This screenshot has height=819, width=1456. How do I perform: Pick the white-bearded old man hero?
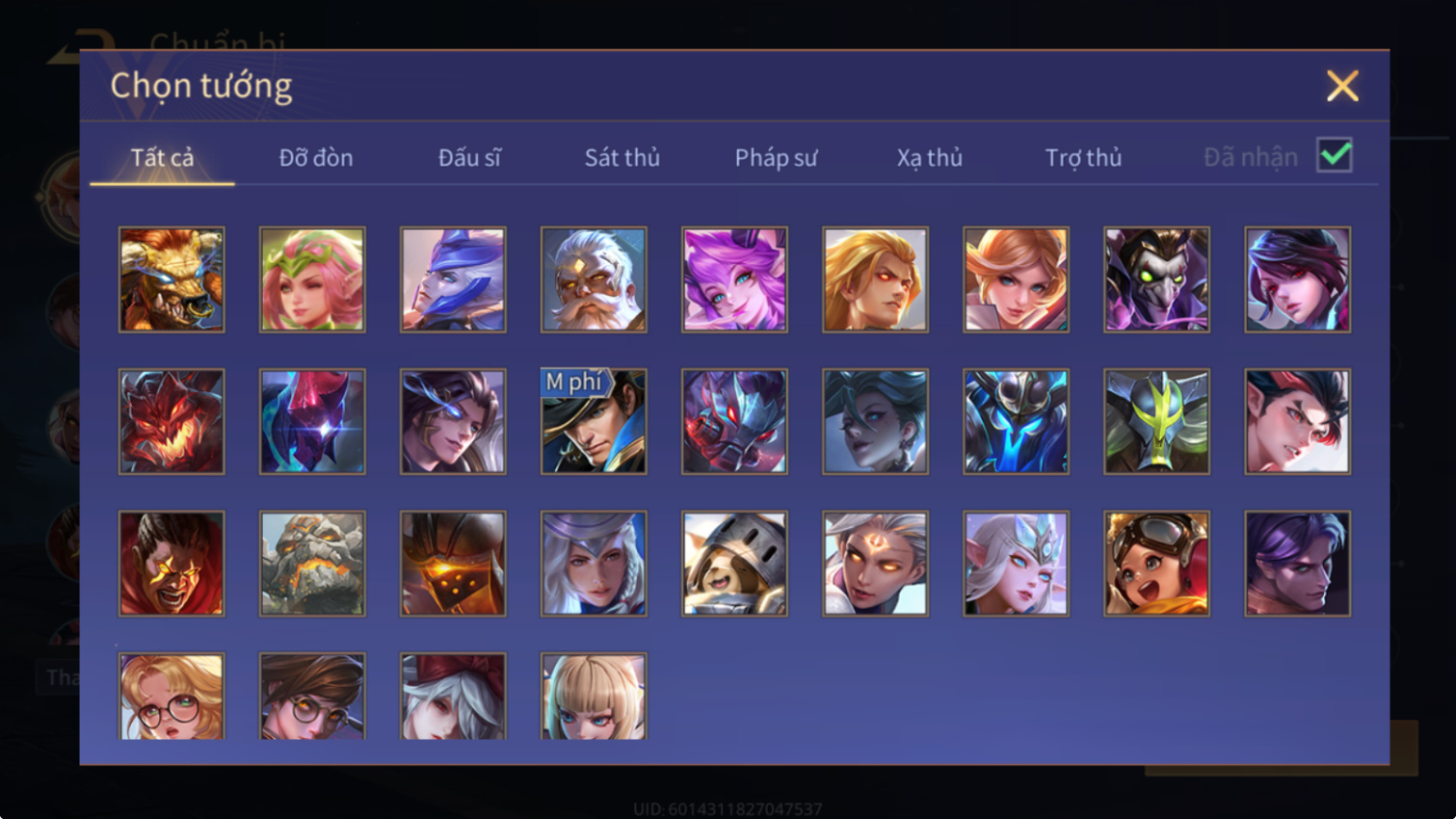click(x=594, y=279)
